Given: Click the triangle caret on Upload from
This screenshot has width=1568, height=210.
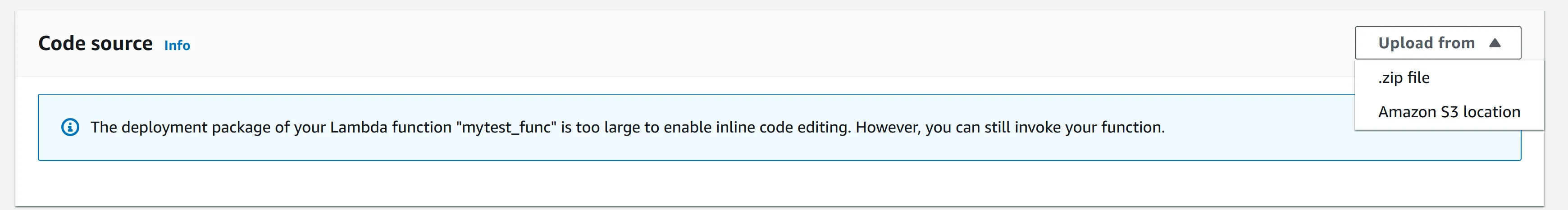Looking at the screenshot, I should pyautogui.click(x=1495, y=43).
